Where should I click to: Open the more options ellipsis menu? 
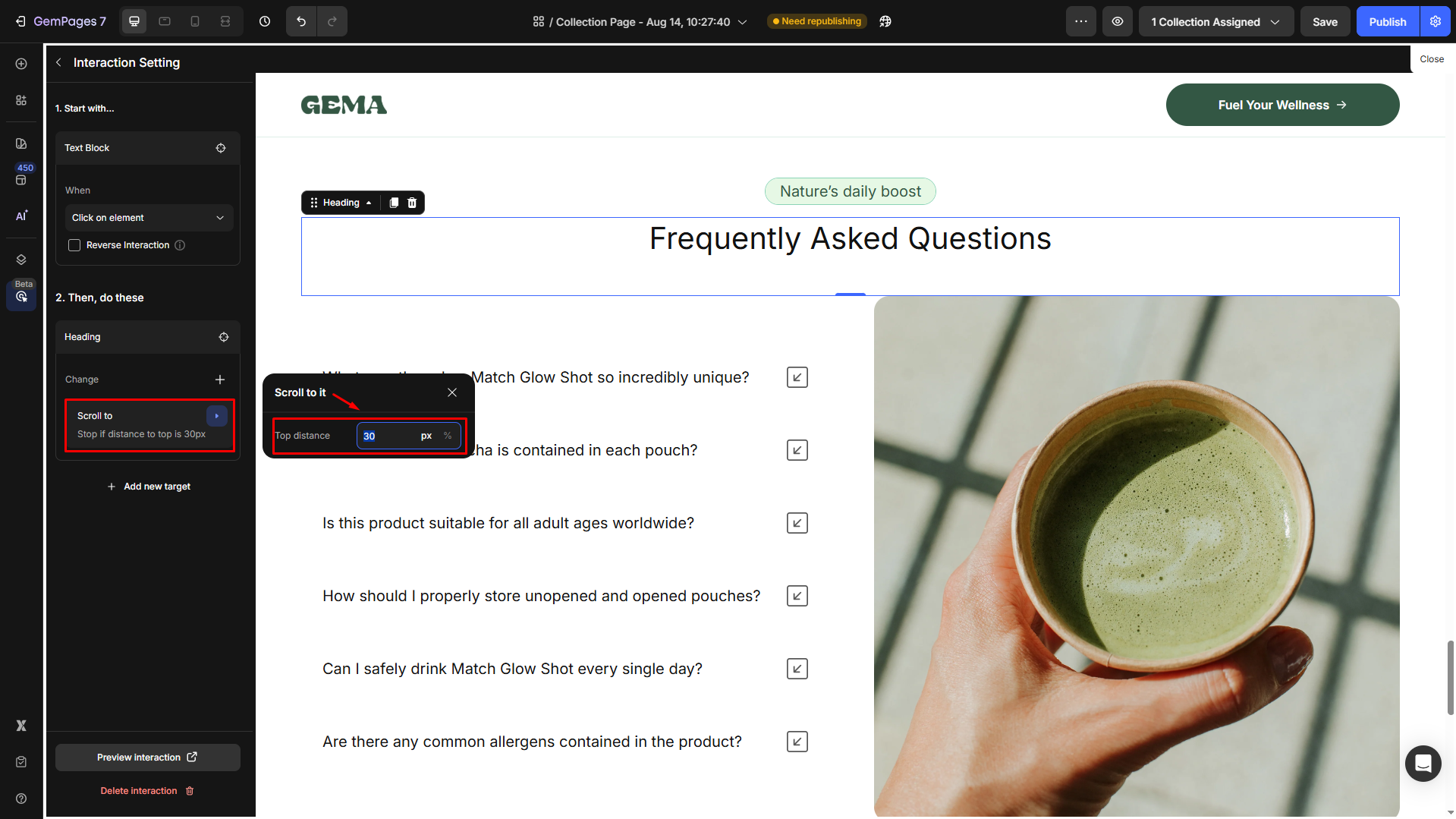(x=1080, y=21)
